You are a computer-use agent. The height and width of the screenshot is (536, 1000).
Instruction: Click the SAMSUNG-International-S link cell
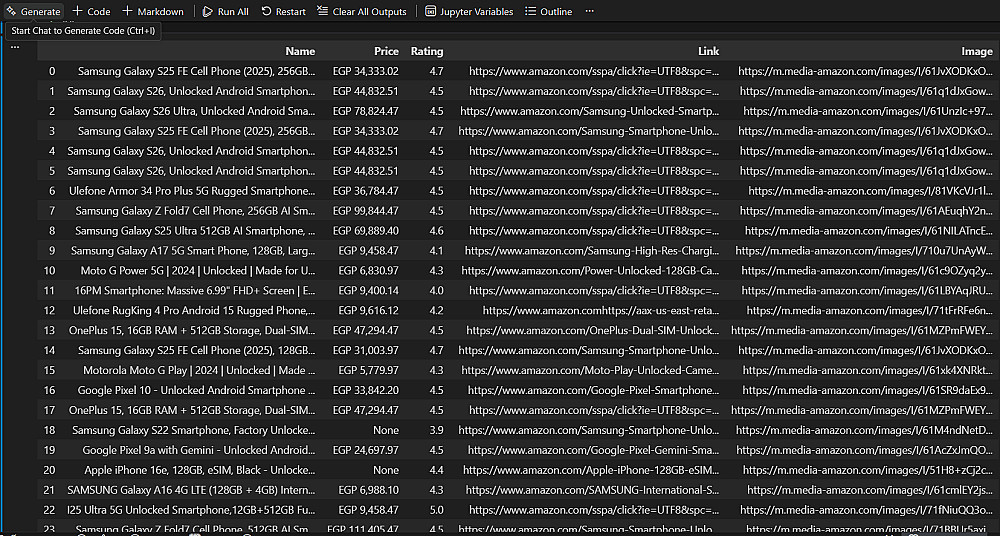click(x=592, y=490)
